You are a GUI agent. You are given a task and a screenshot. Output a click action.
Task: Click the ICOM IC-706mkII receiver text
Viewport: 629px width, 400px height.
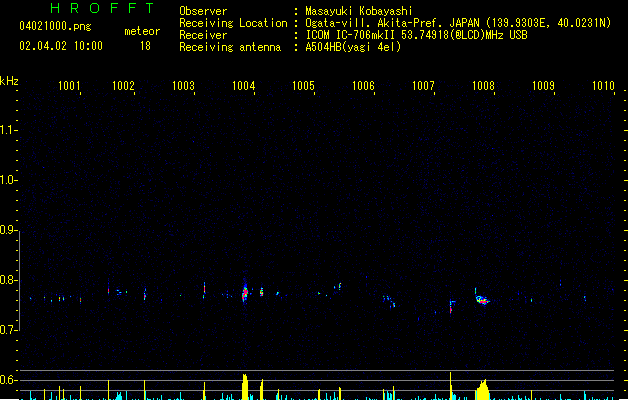click(x=416, y=35)
